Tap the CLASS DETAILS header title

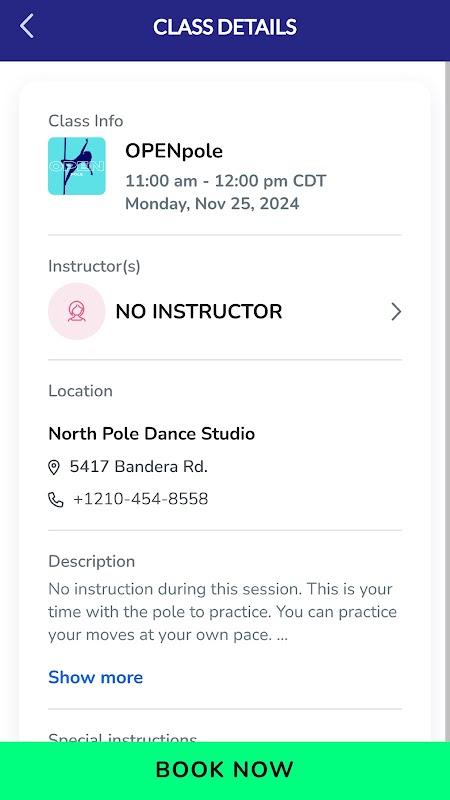coord(225,27)
